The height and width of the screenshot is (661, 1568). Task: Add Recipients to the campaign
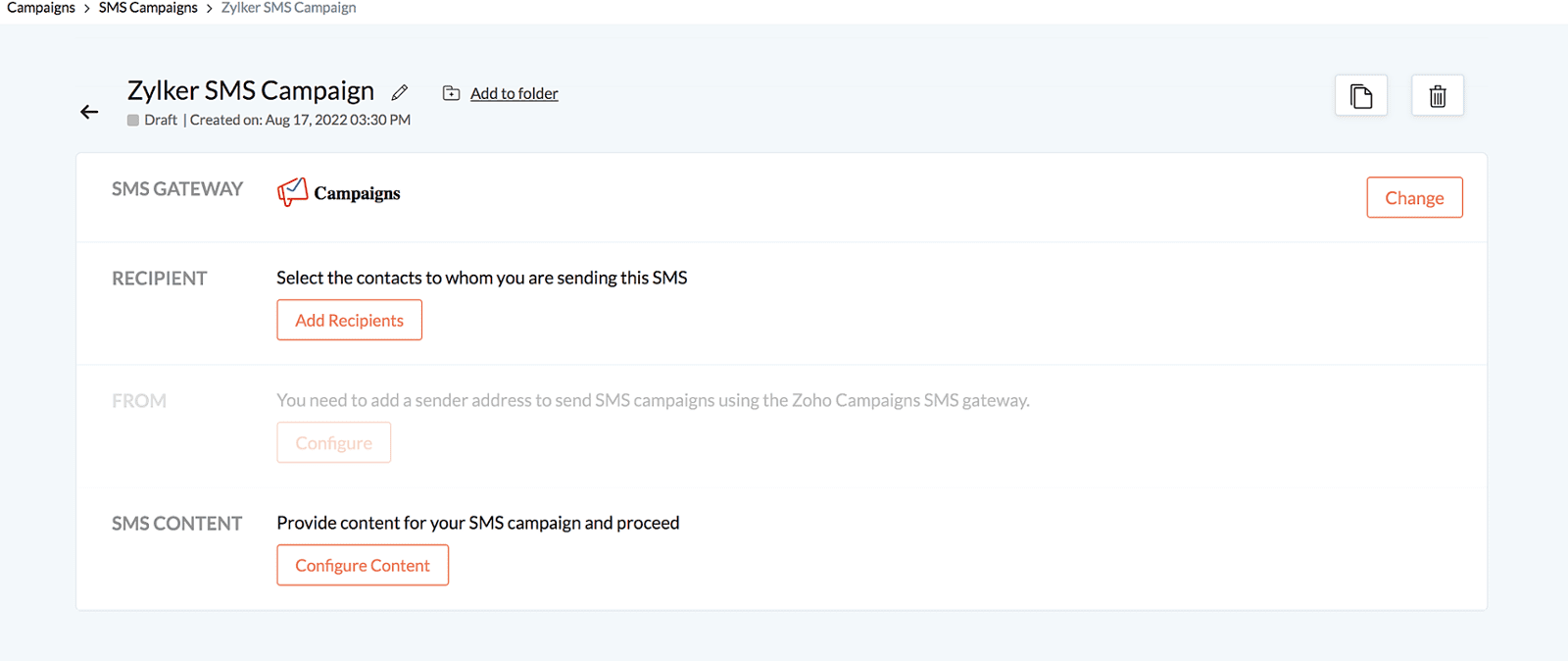click(349, 320)
